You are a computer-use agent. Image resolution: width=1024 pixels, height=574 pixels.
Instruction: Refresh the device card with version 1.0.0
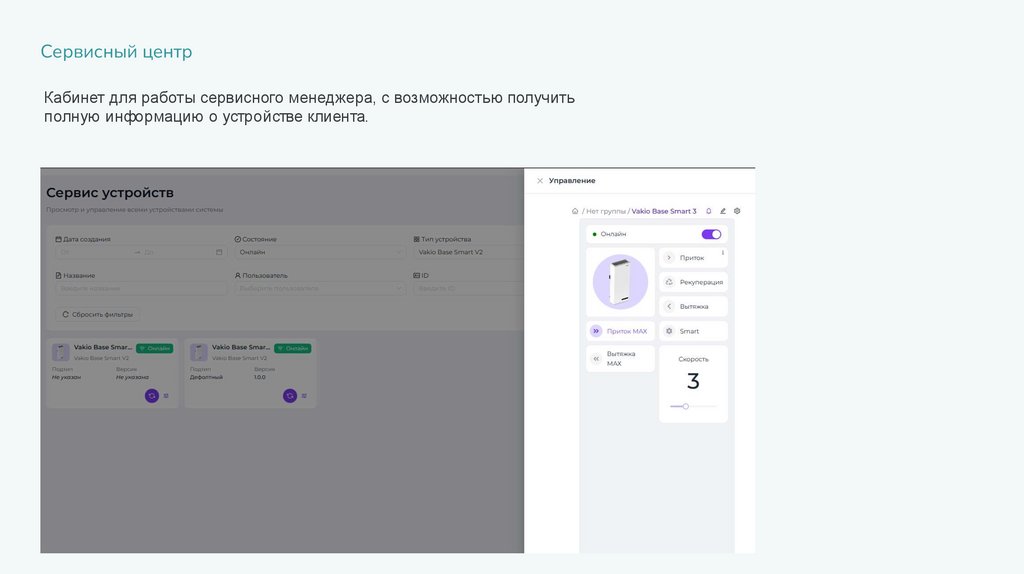pos(290,396)
